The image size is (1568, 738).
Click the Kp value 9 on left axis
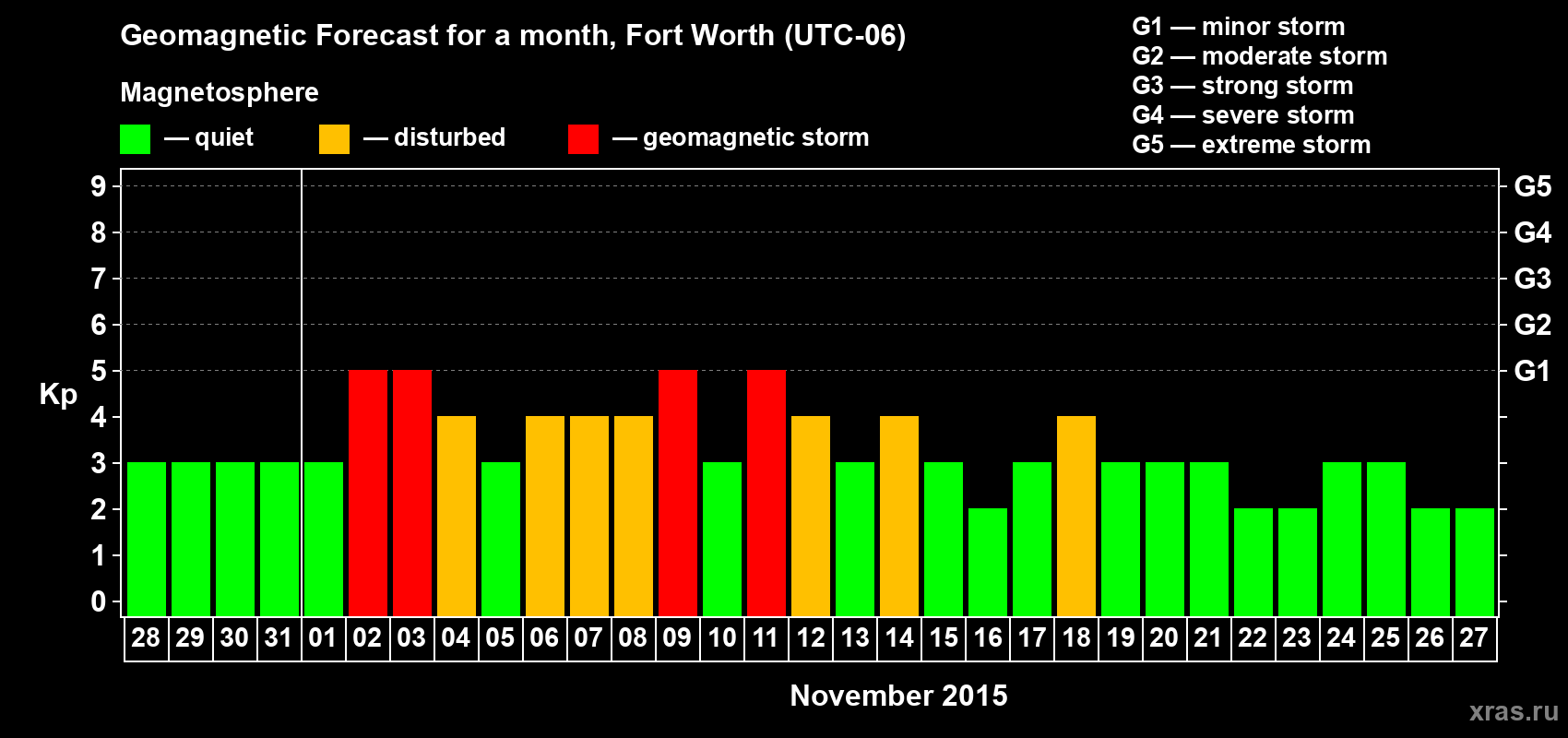(x=99, y=186)
